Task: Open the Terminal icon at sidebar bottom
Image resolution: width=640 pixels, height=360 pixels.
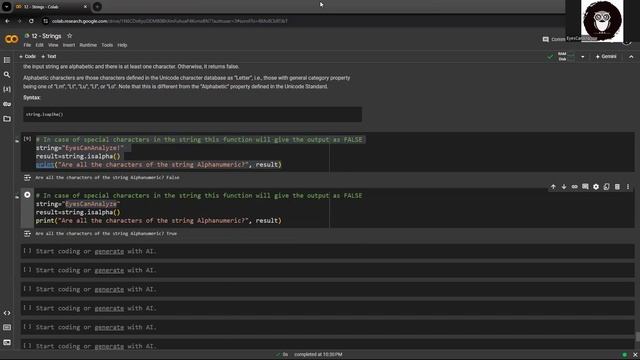Action: pyautogui.click(x=7, y=342)
